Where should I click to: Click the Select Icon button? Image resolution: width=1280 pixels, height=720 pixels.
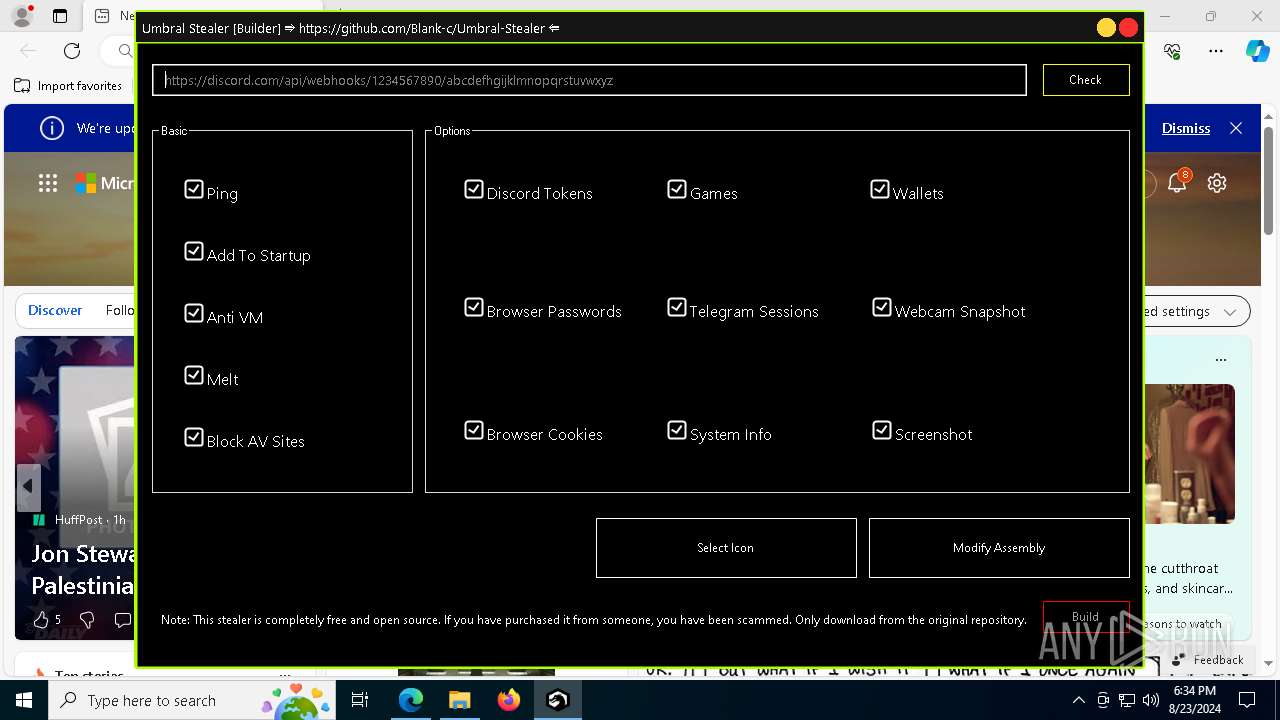[726, 548]
